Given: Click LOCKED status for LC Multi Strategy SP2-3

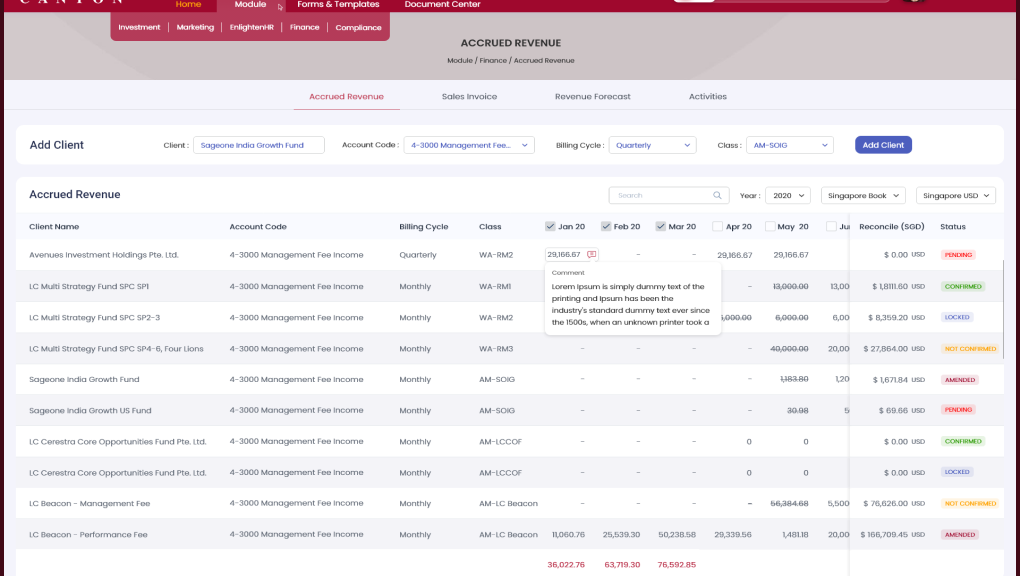Looking at the screenshot, I should pyautogui.click(x=957, y=317).
